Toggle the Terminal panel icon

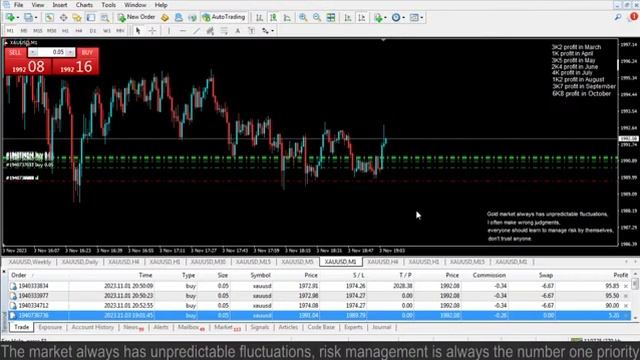point(91,18)
